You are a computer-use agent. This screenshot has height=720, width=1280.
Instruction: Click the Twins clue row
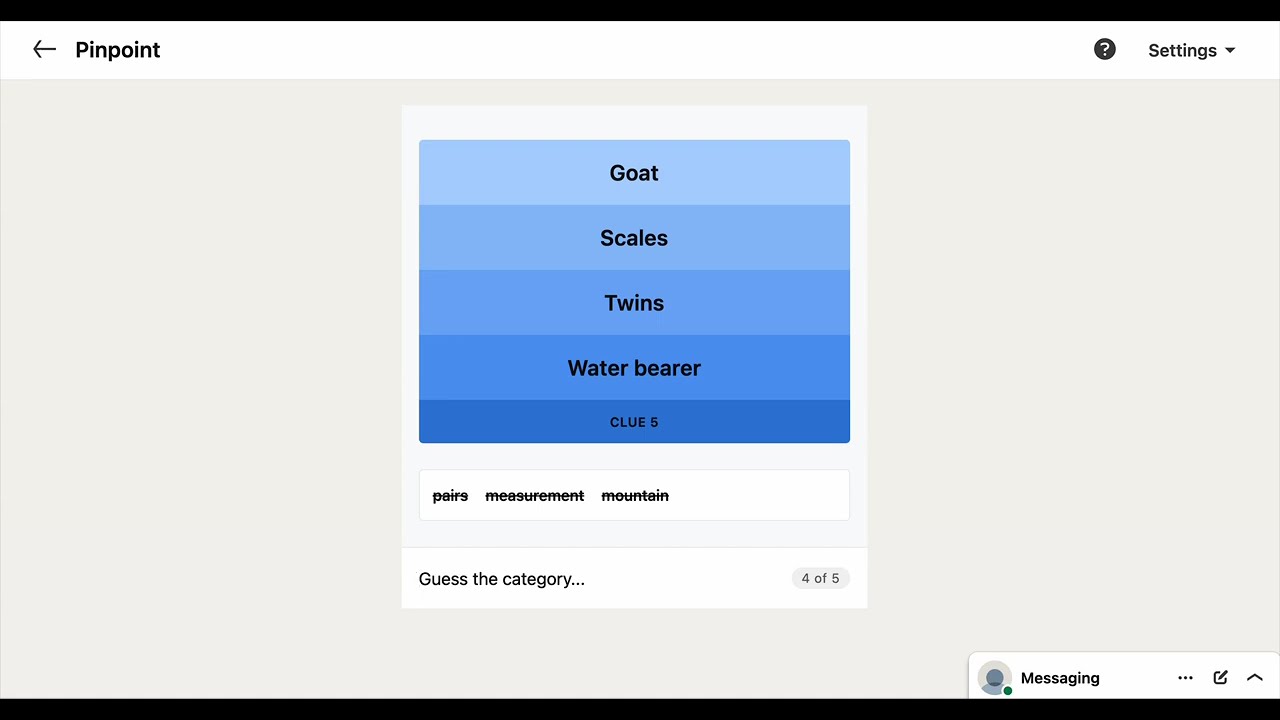634,303
